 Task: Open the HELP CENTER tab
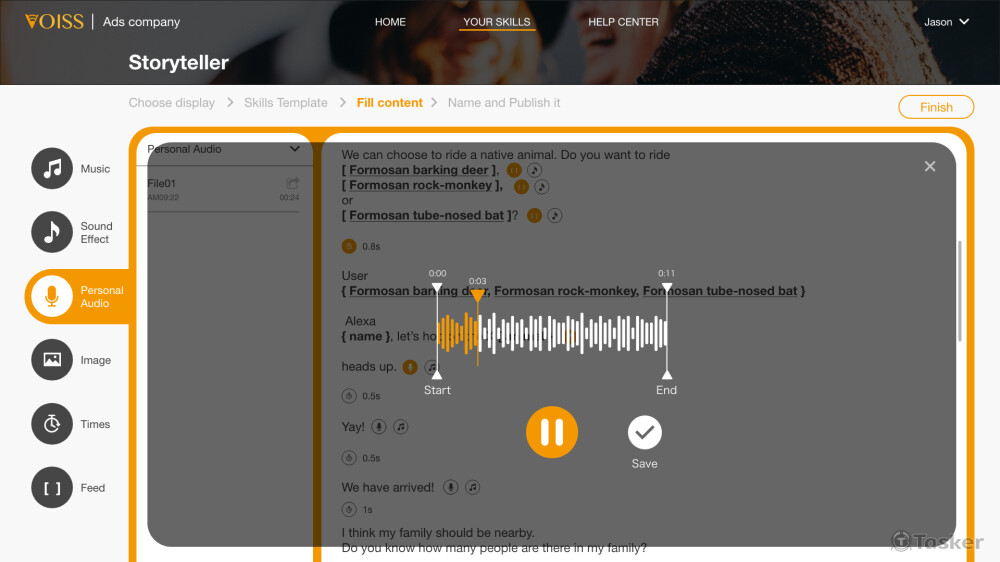[623, 22]
